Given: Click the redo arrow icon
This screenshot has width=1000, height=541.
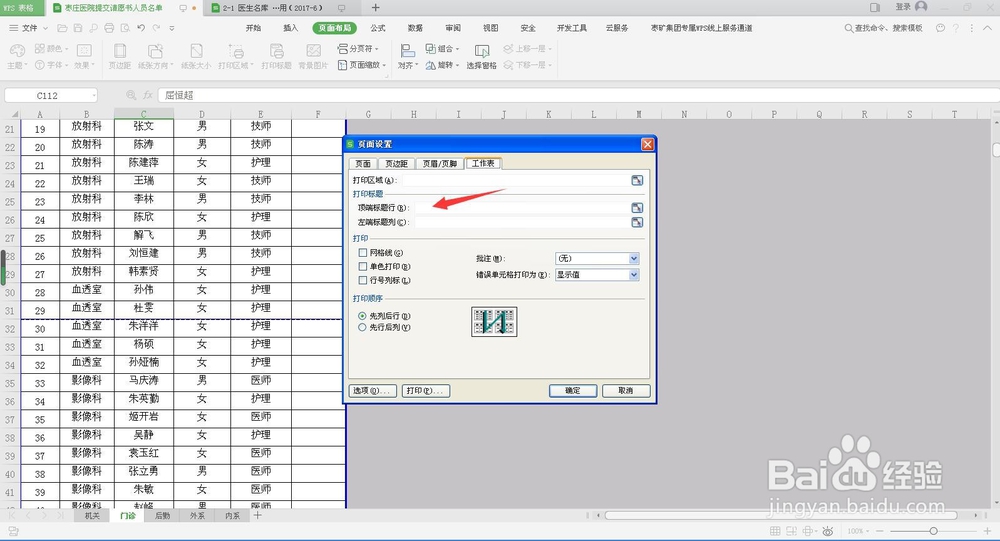Looking at the screenshot, I should 156,28.
